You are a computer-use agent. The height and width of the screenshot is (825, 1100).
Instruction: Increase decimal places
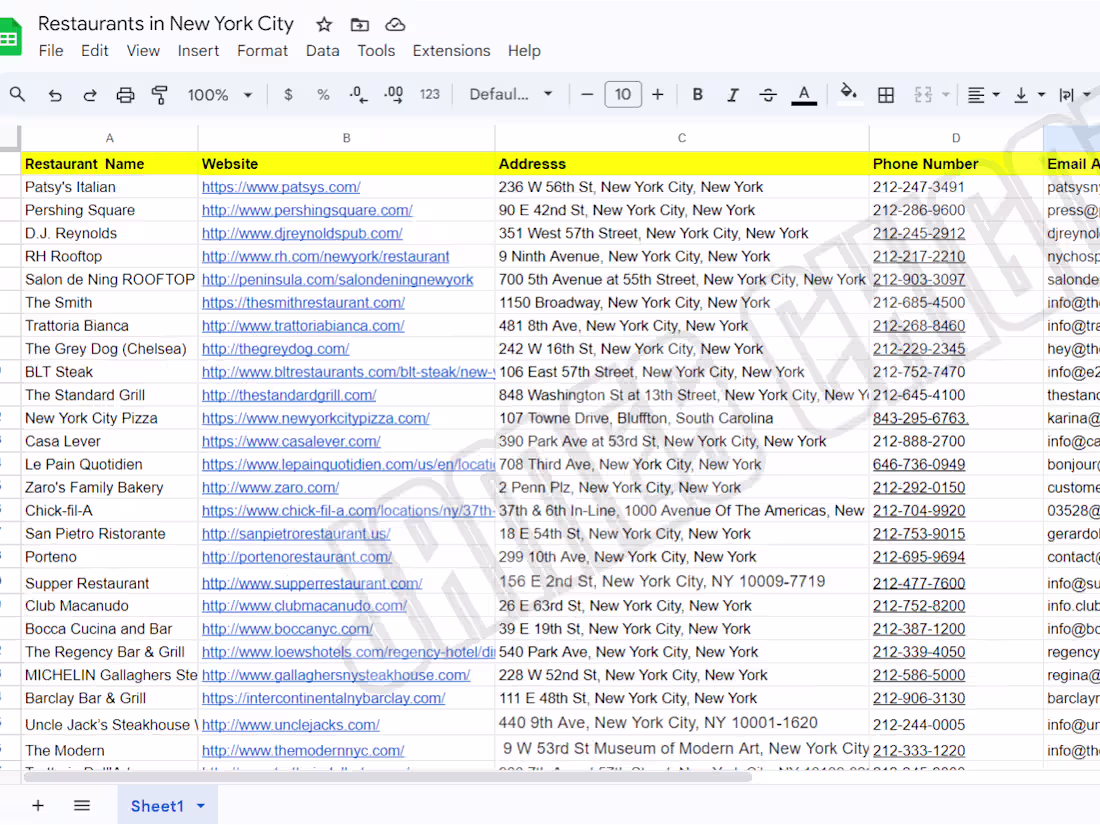point(394,95)
